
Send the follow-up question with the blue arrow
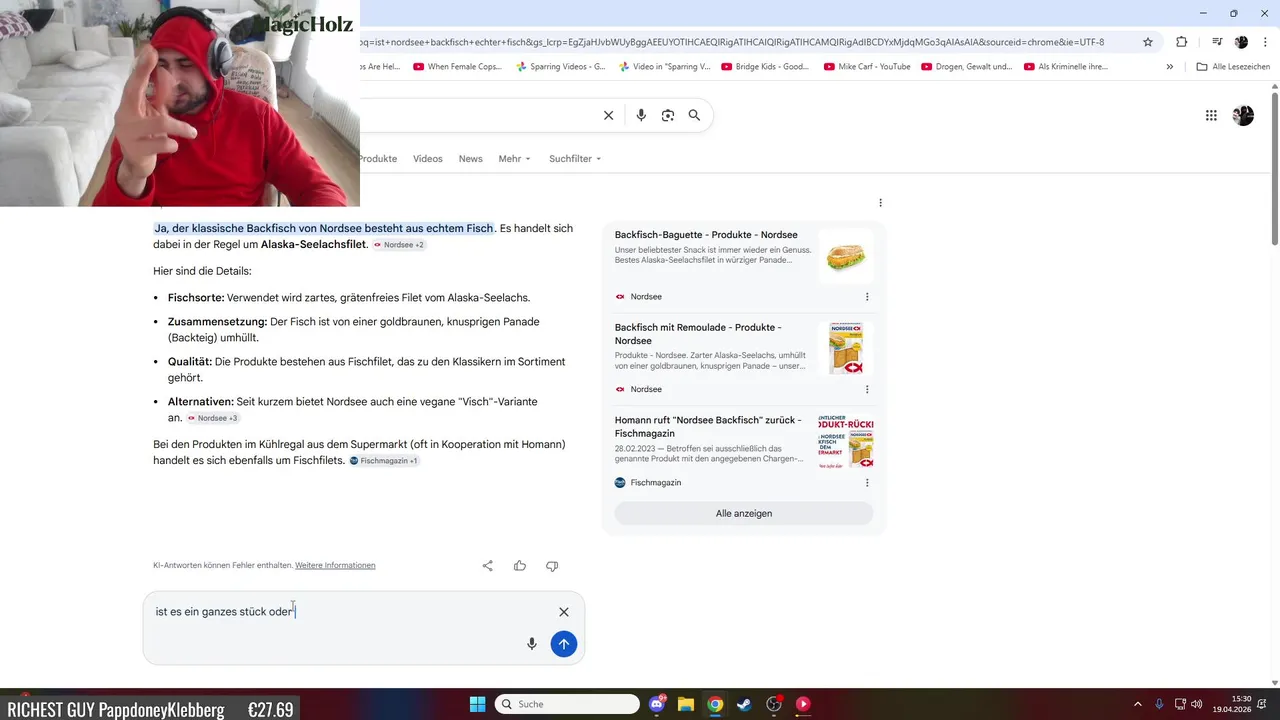point(564,644)
